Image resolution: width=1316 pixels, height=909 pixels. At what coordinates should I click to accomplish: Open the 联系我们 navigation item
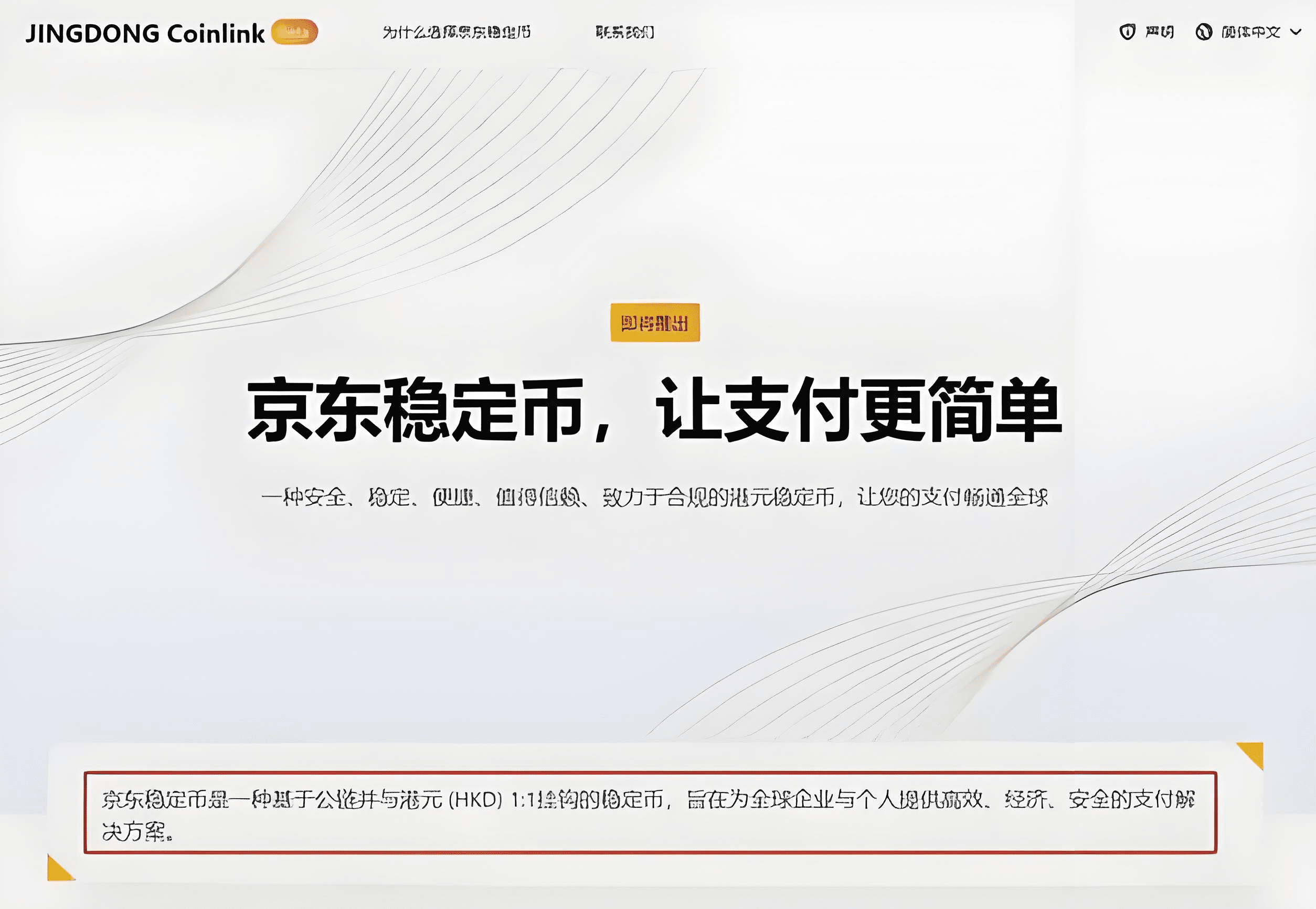(x=625, y=32)
